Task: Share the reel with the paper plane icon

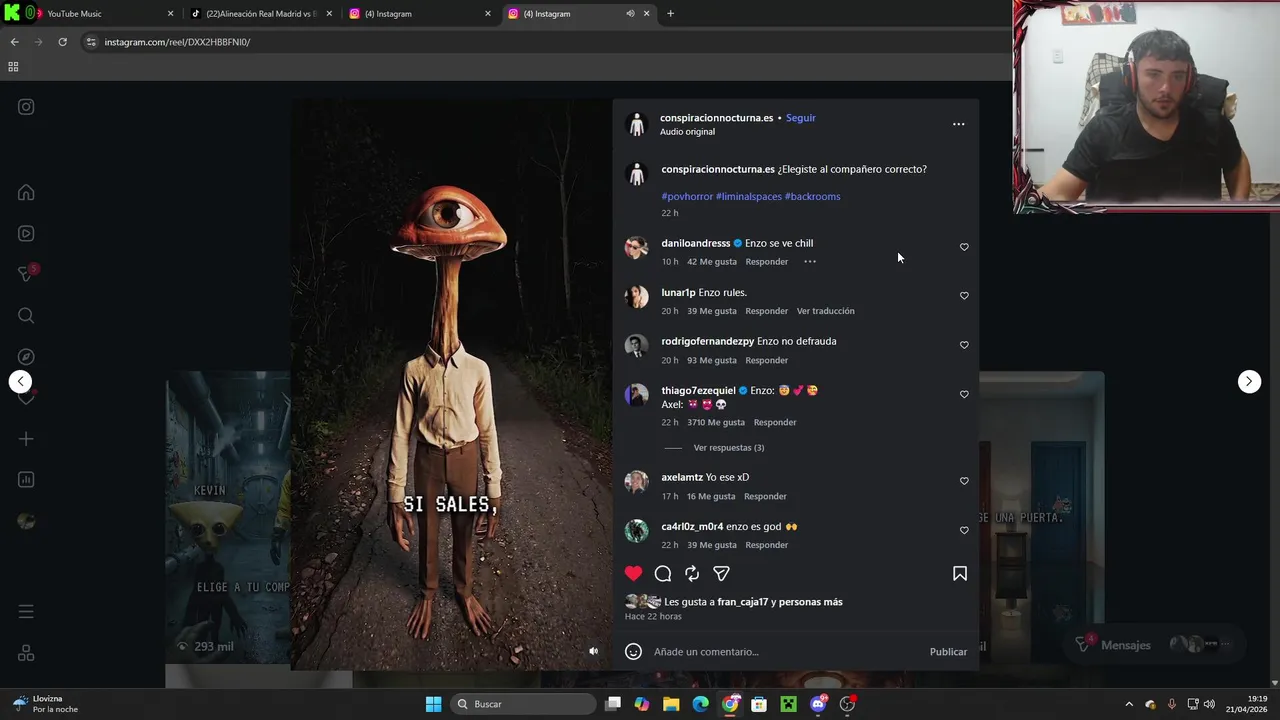Action: (721, 573)
